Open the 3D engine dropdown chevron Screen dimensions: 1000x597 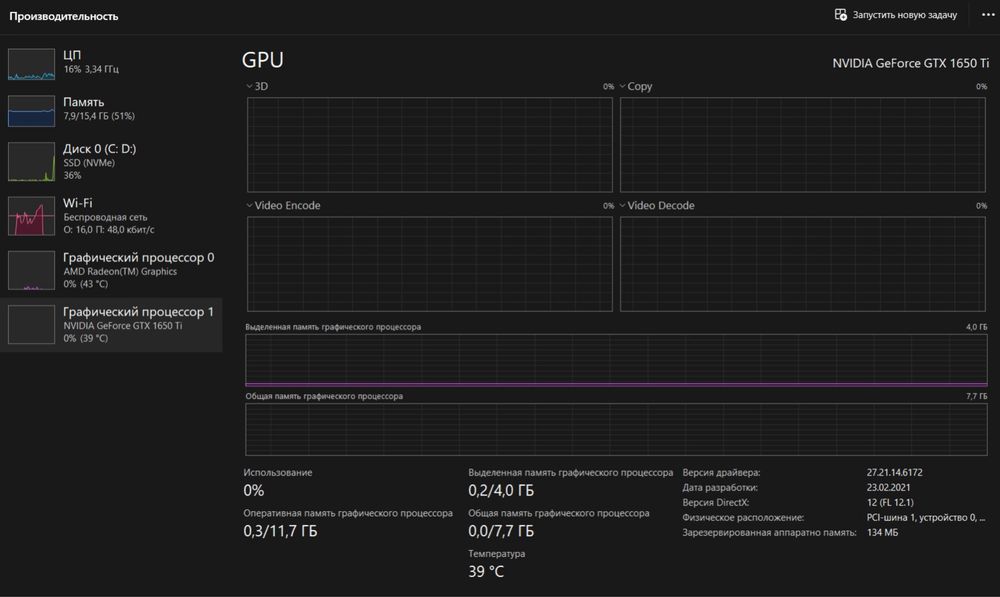(249, 86)
